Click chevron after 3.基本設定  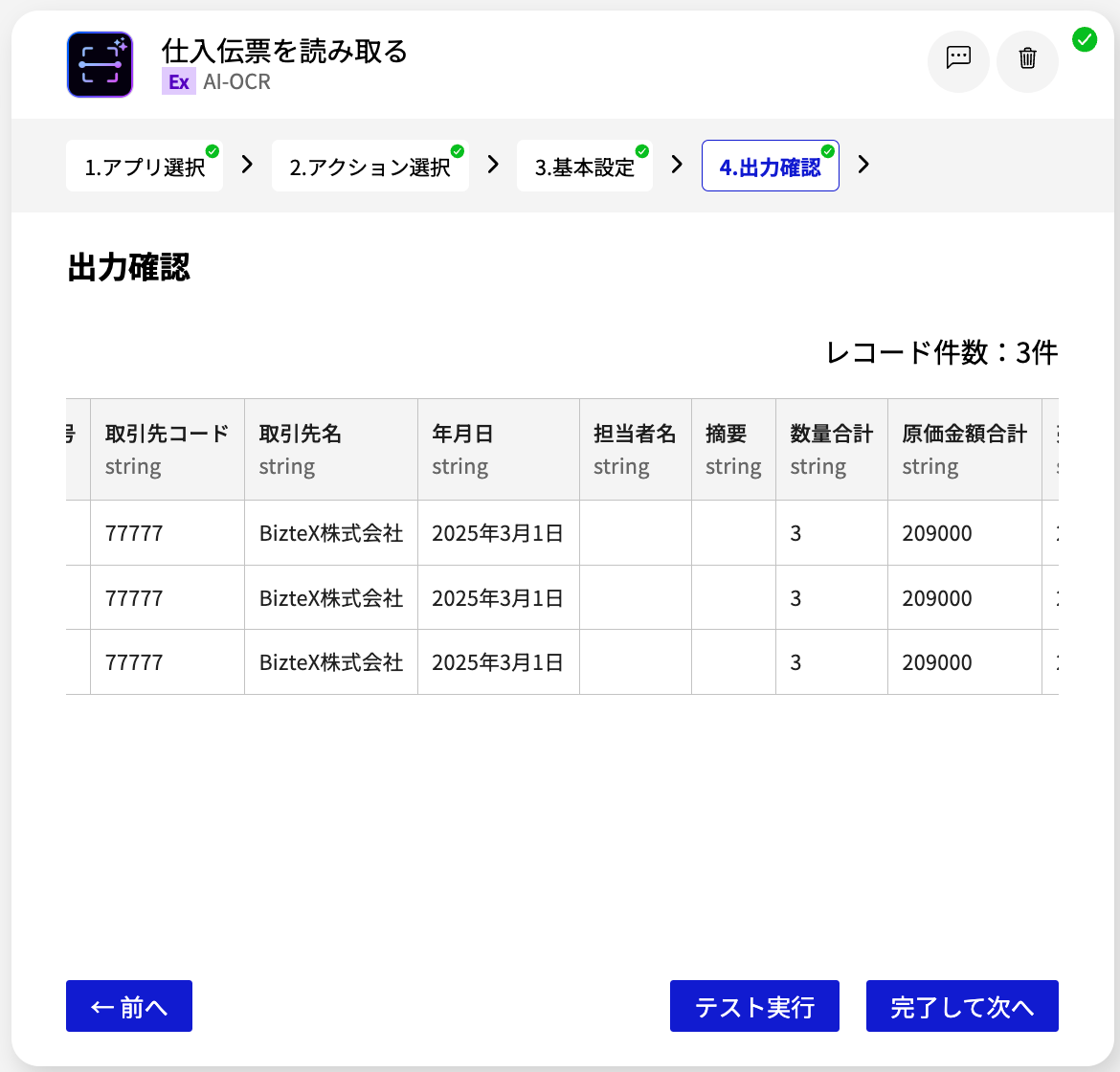677,165
